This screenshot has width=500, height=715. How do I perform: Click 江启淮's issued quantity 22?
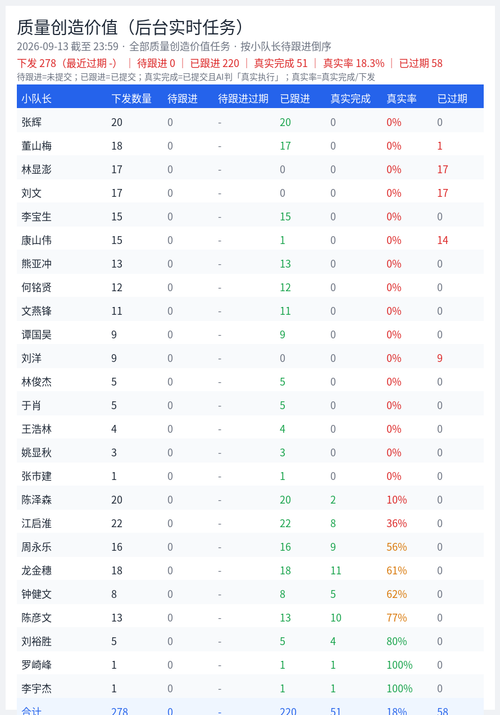(117, 523)
